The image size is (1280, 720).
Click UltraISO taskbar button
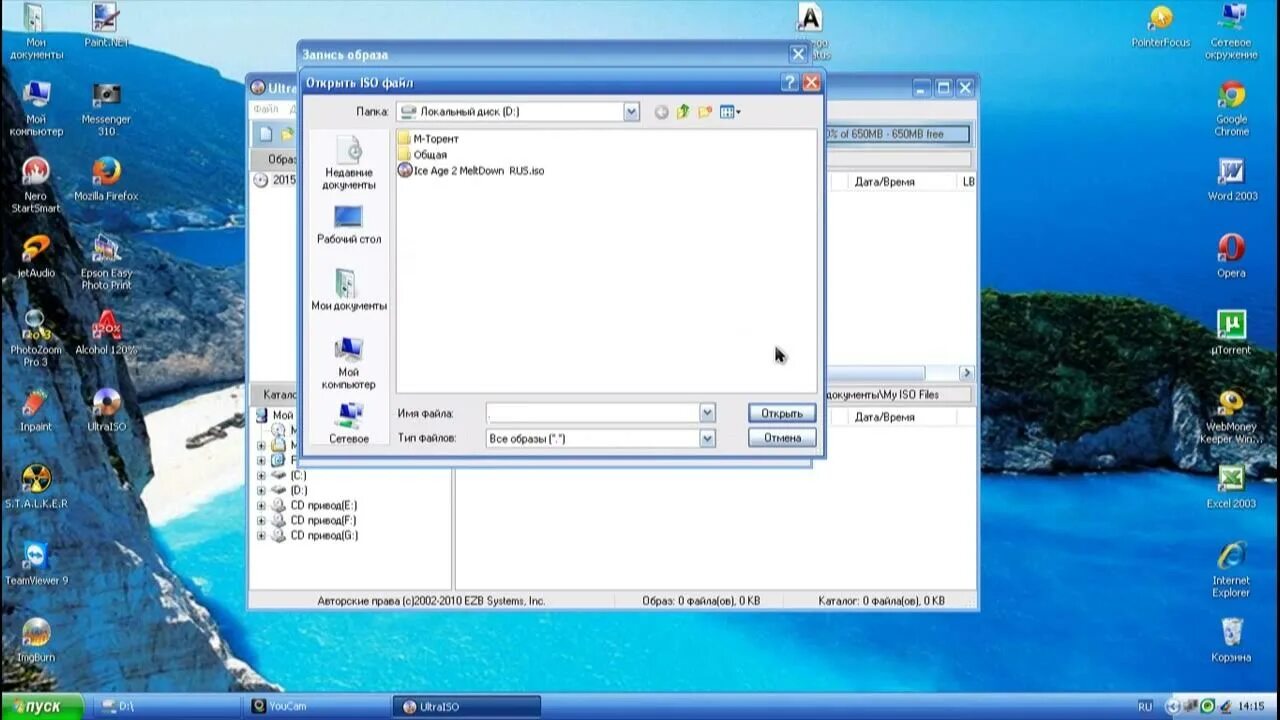click(x=467, y=706)
